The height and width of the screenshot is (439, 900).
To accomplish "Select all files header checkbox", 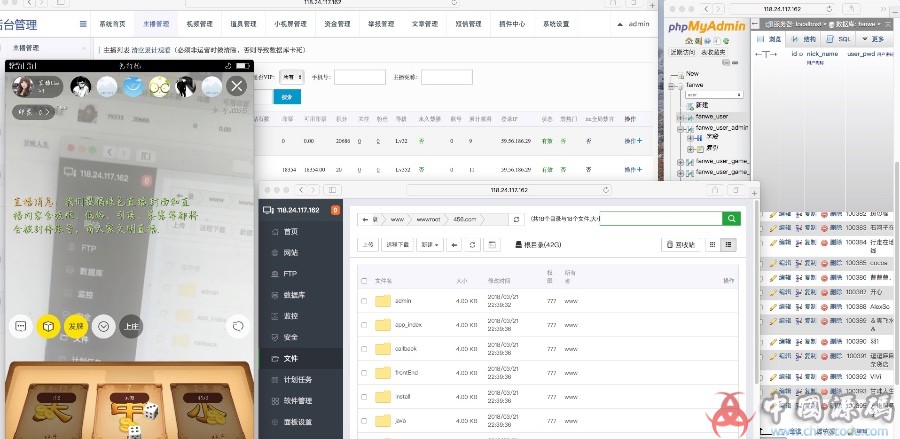I will click(x=364, y=281).
